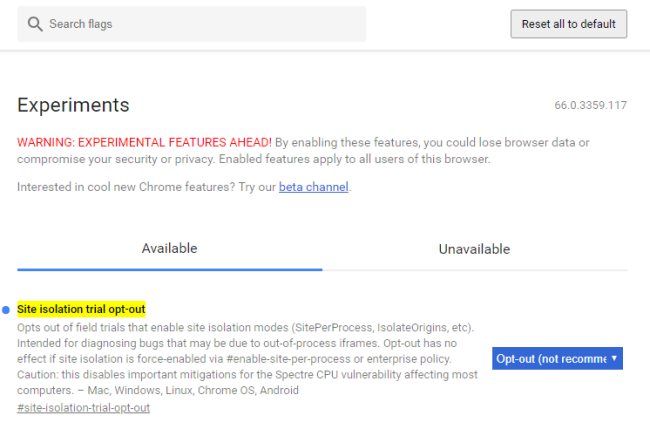Switch to the Available tab
650x429 pixels.
pyautogui.click(x=170, y=248)
